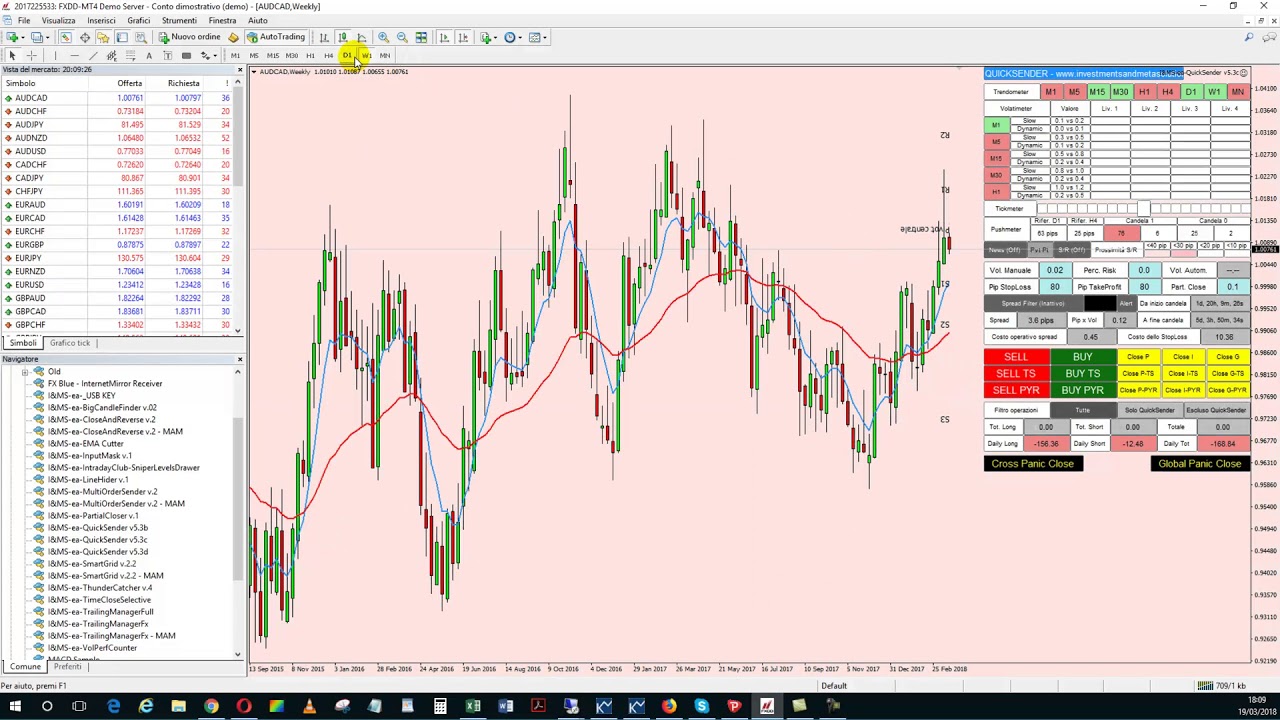Open the Profiles dropdown arrow

(47, 37)
